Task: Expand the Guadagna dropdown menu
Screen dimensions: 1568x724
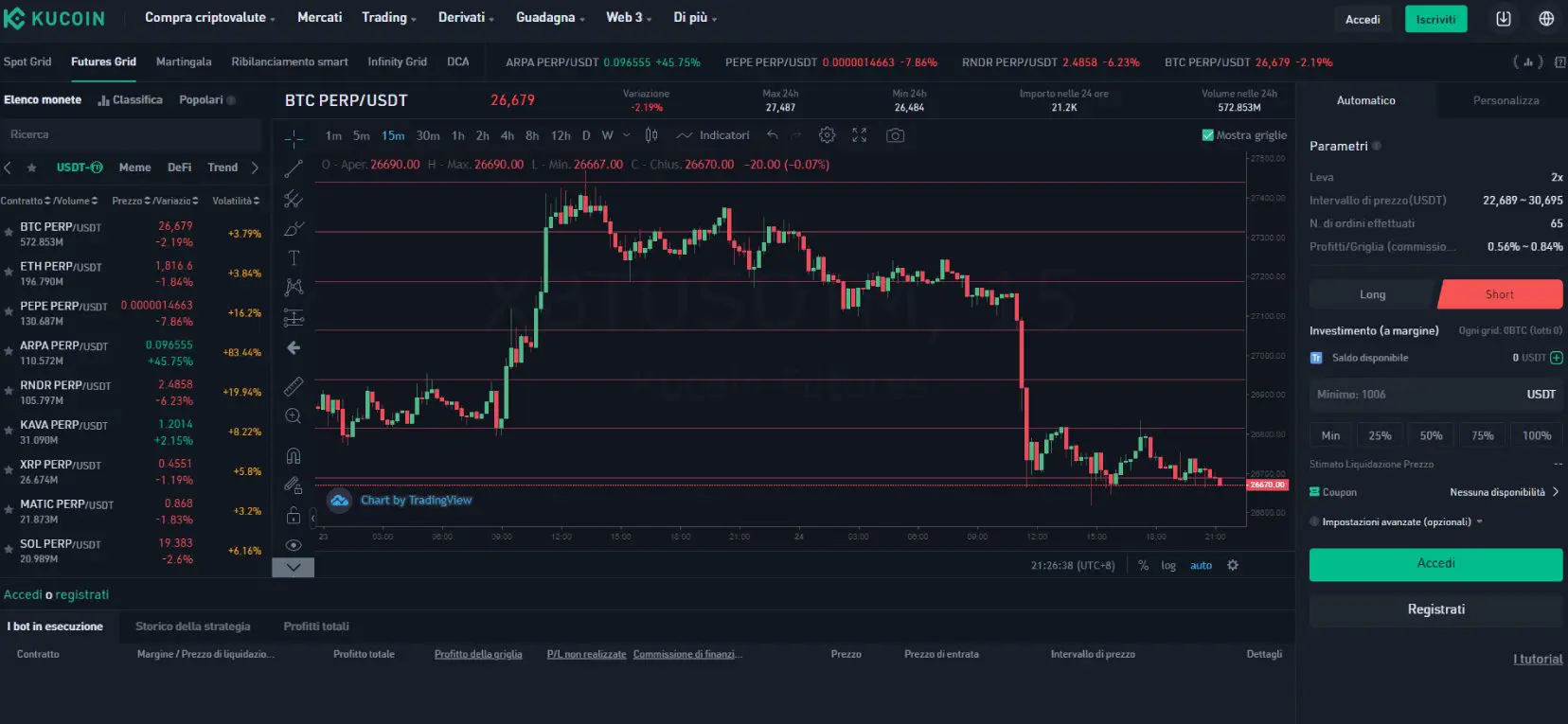Action: [550, 17]
